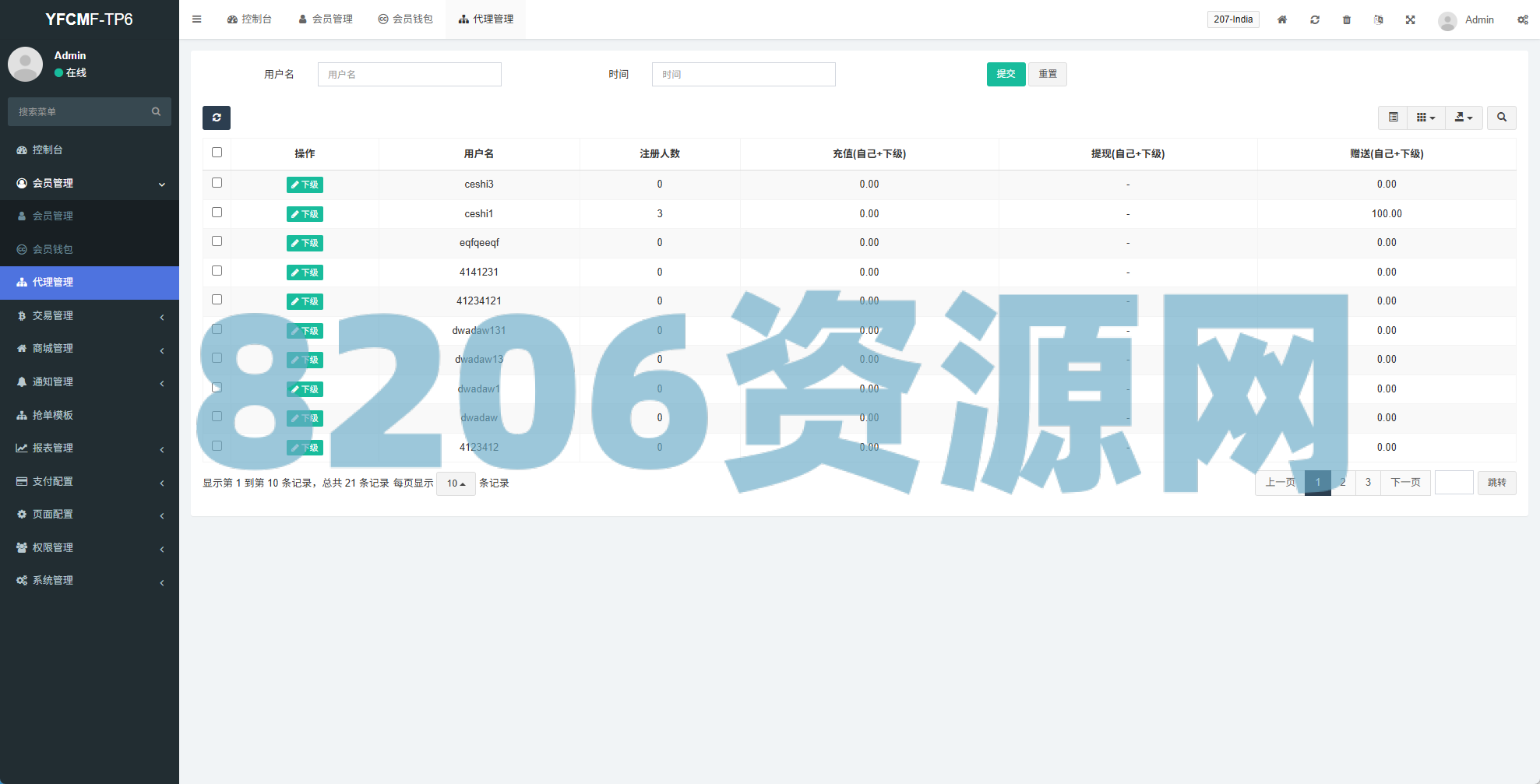Click the hamburger menu toggle icon

(x=197, y=19)
